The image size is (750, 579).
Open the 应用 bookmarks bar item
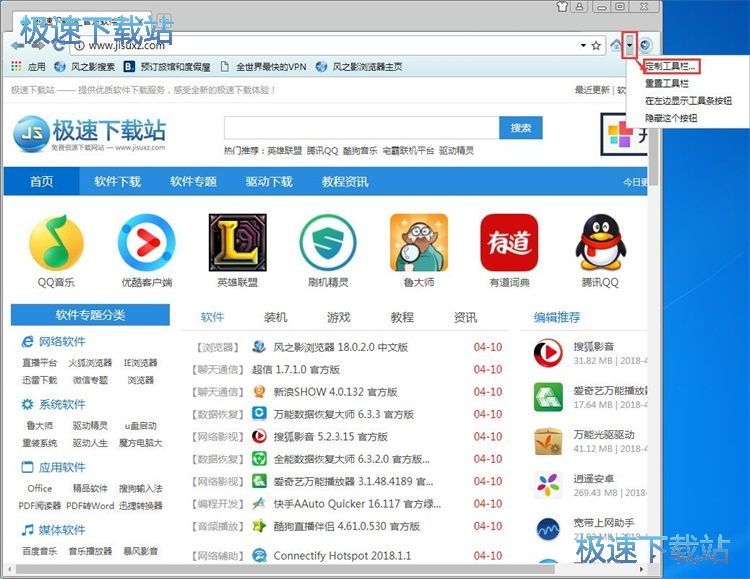click(x=29, y=67)
